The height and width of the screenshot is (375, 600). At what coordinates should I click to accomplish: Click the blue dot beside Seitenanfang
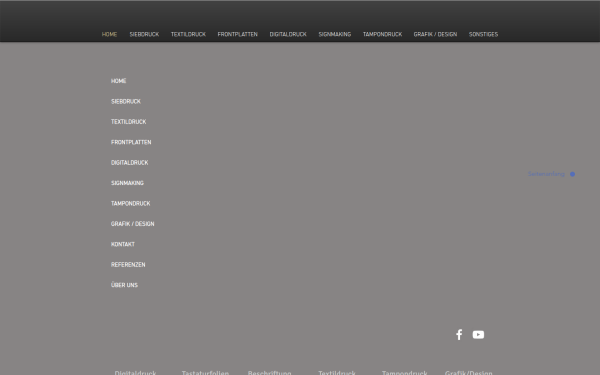pyautogui.click(x=572, y=174)
